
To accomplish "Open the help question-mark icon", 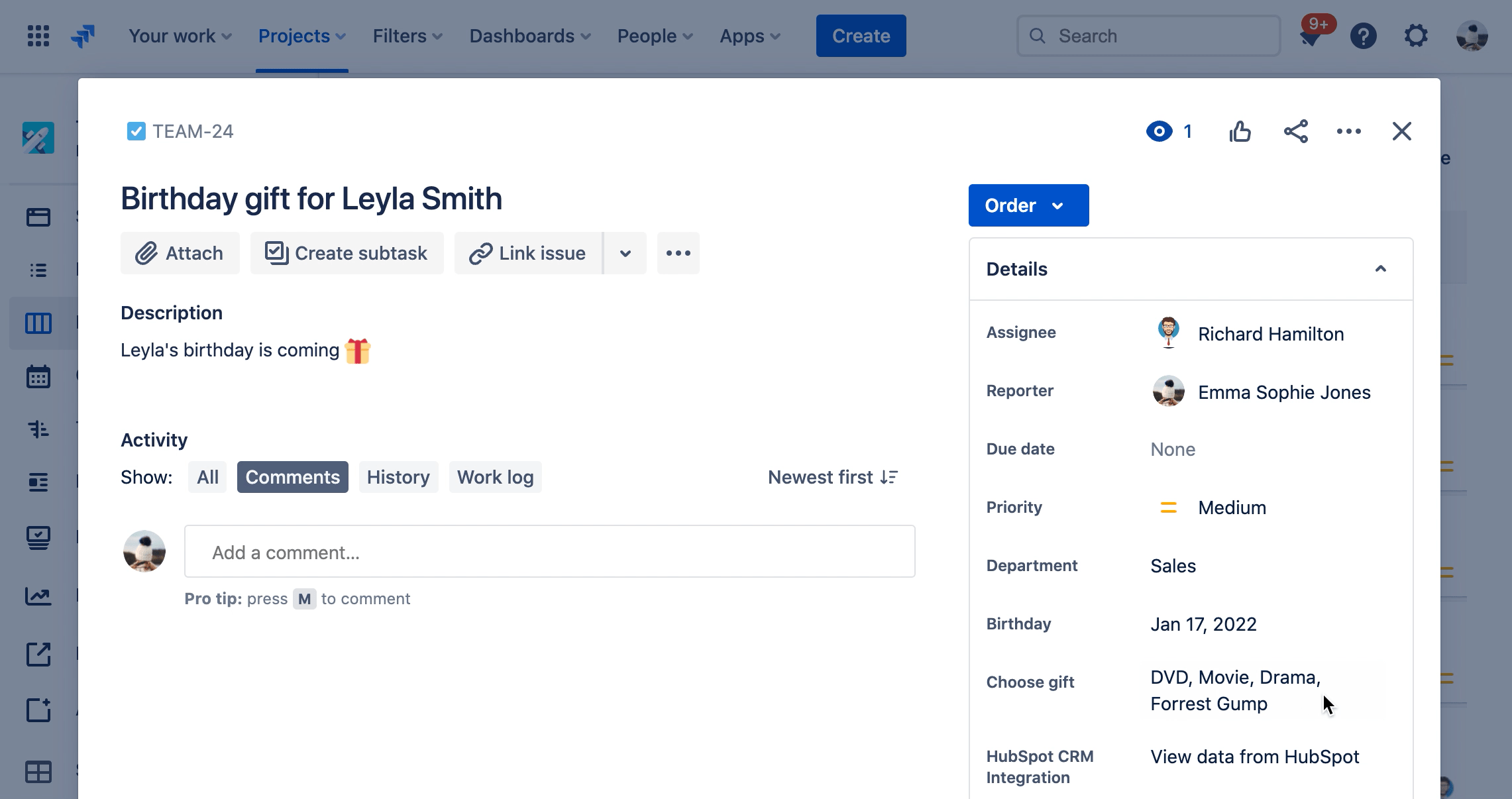I will click(1364, 35).
